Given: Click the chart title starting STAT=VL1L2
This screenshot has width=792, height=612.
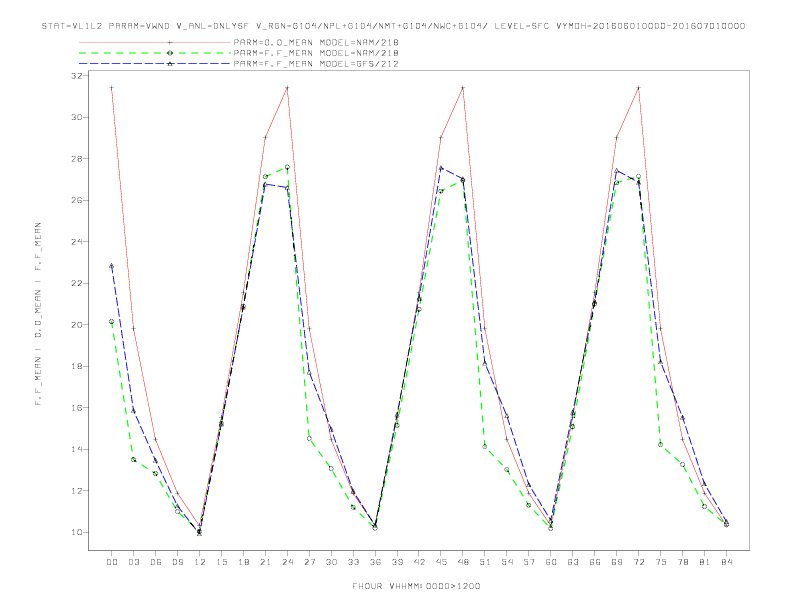Looking at the screenshot, I should (393, 26).
